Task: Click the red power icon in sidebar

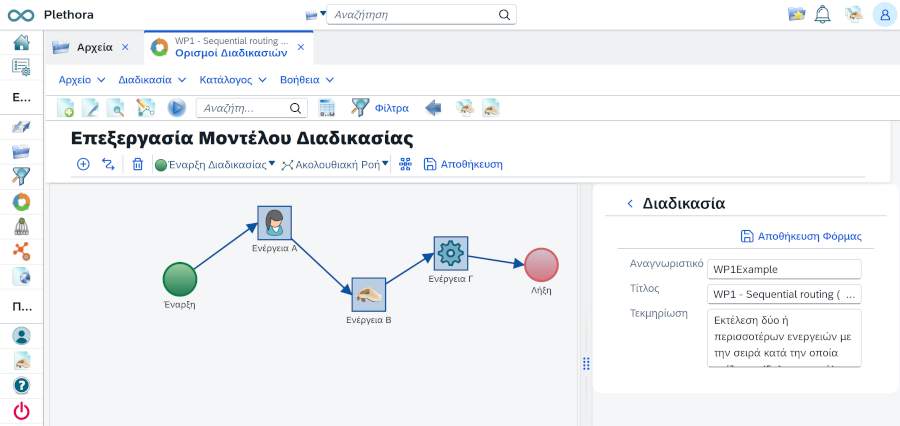Action: point(21,410)
